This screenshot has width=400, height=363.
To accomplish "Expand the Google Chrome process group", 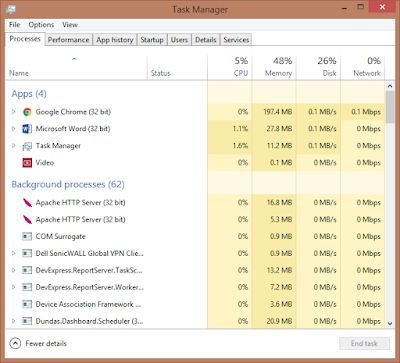I will [x=14, y=112].
